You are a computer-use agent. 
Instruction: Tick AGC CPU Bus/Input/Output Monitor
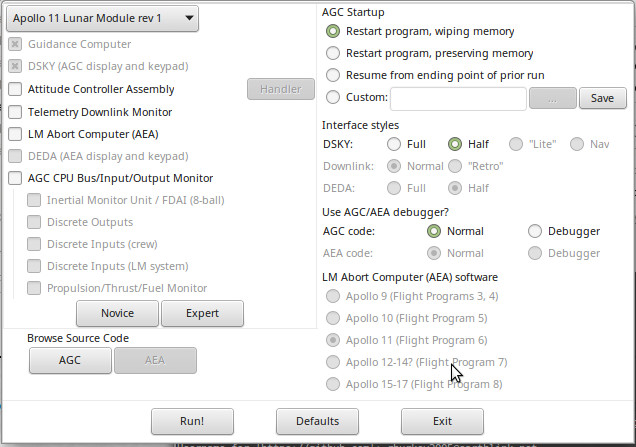coord(15,178)
